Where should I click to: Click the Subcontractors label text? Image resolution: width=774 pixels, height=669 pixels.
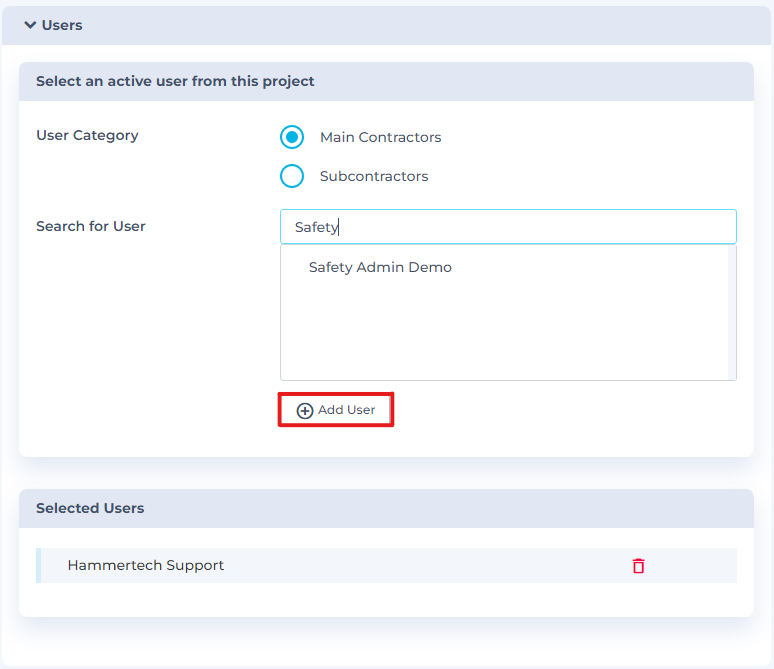point(374,176)
